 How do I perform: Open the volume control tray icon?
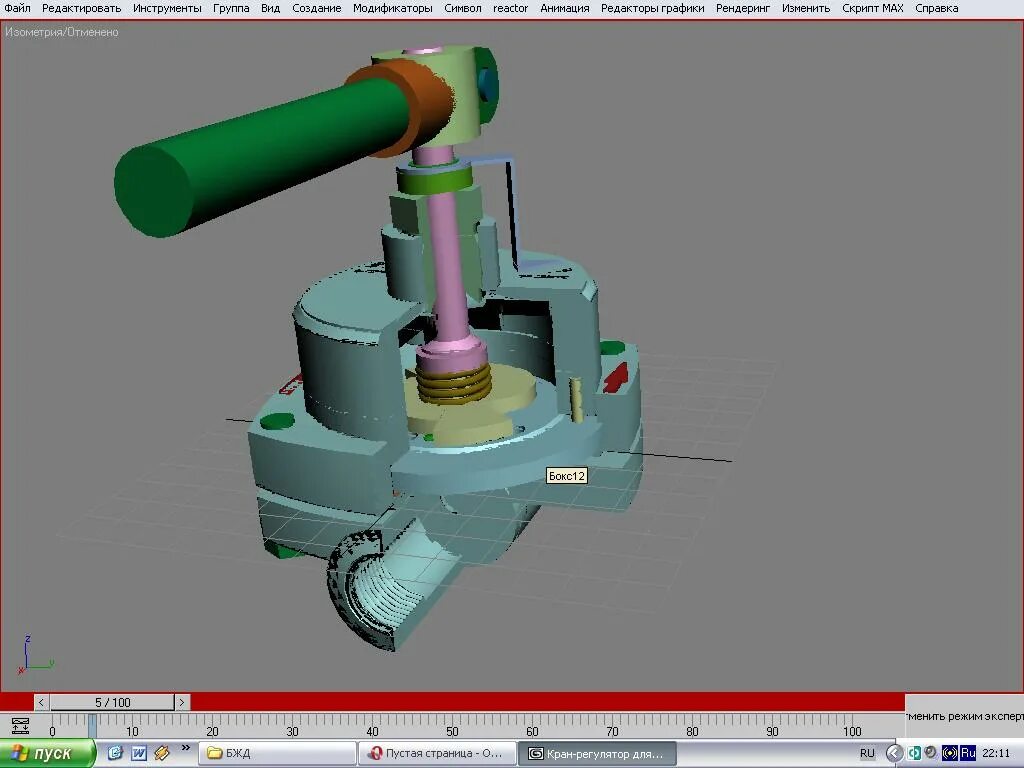pyautogui.click(x=929, y=753)
